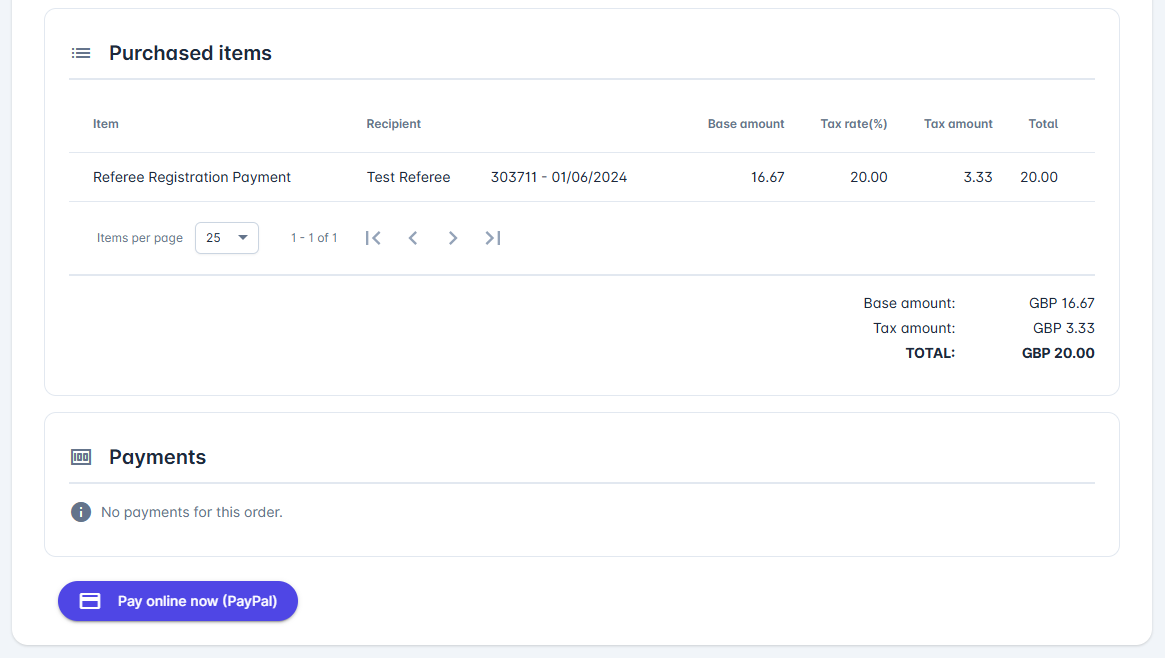Click the Item column header
Viewport: 1165px width, 658px height.
click(106, 124)
